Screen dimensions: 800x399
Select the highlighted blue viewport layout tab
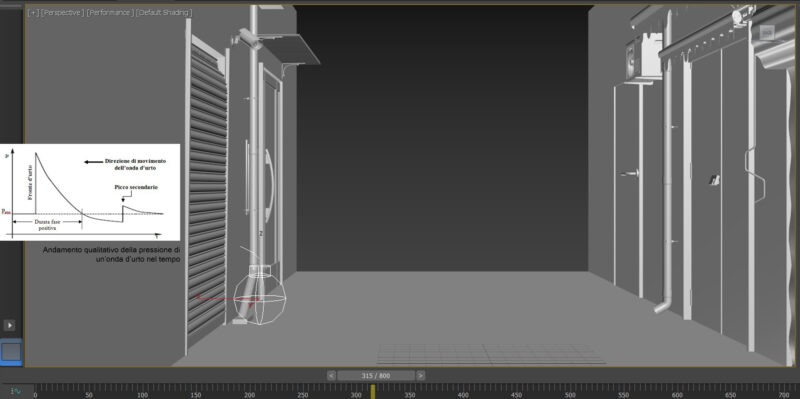[x=11, y=352]
